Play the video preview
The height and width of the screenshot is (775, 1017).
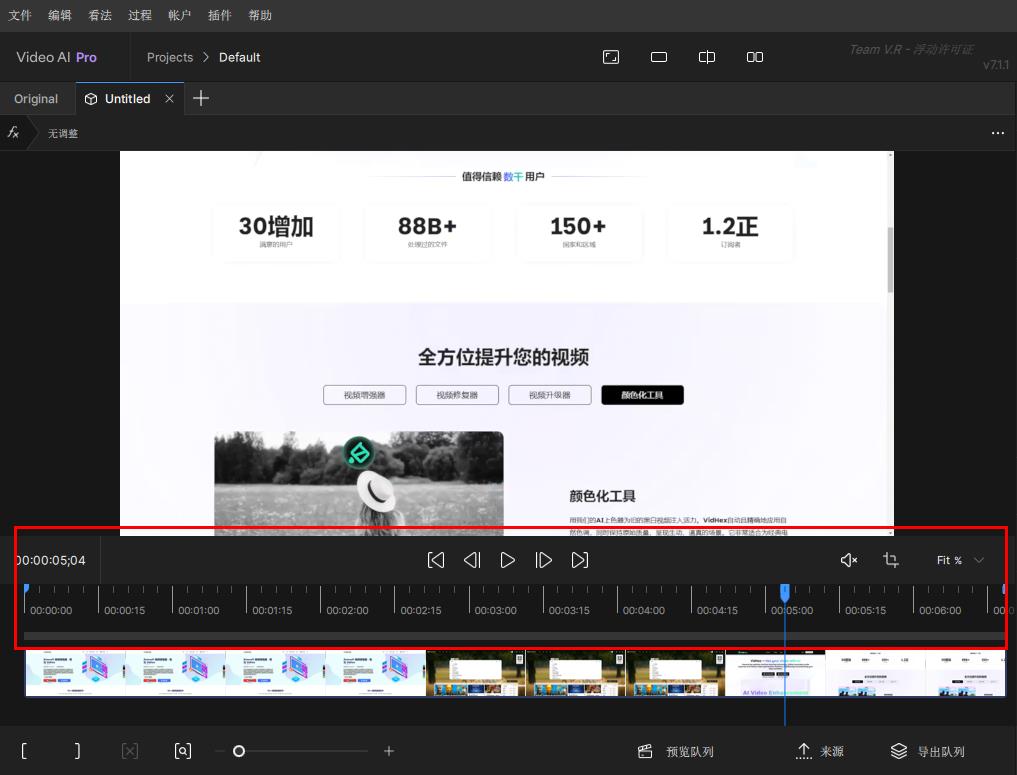(x=508, y=560)
